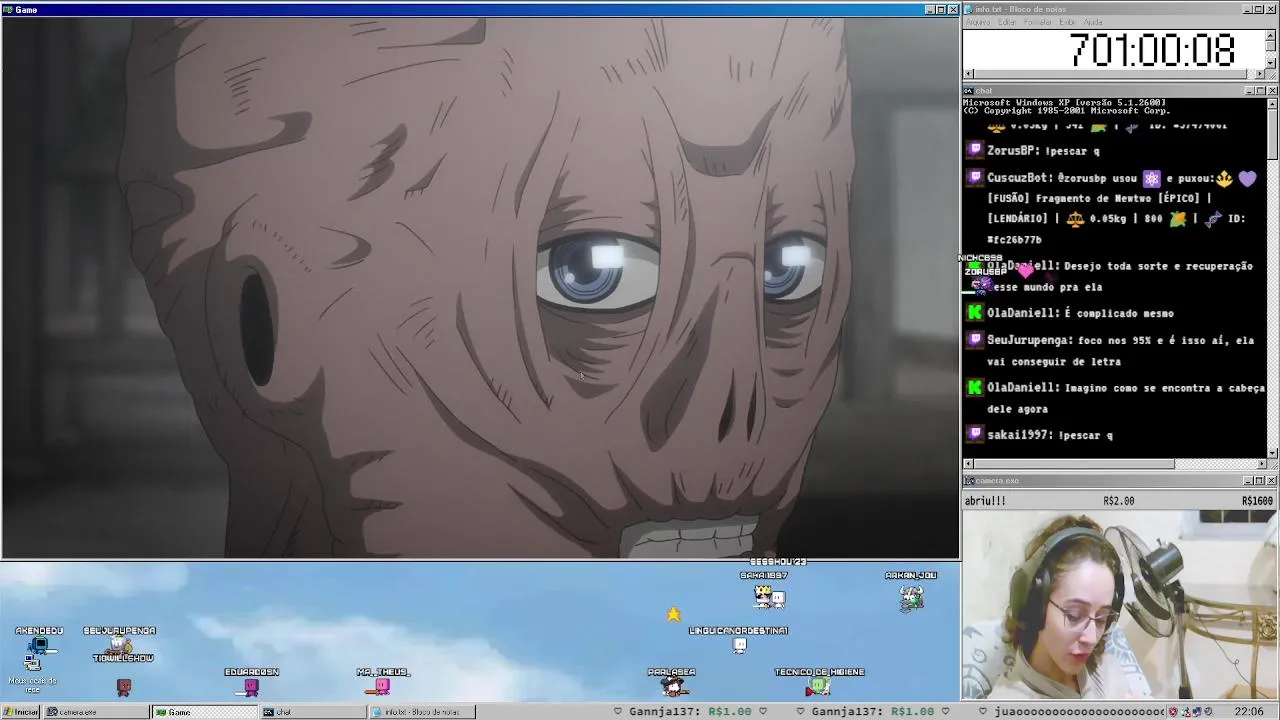Click the yellow star on the desktop
This screenshot has height=720, width=1280.
(x=673, y=614)
